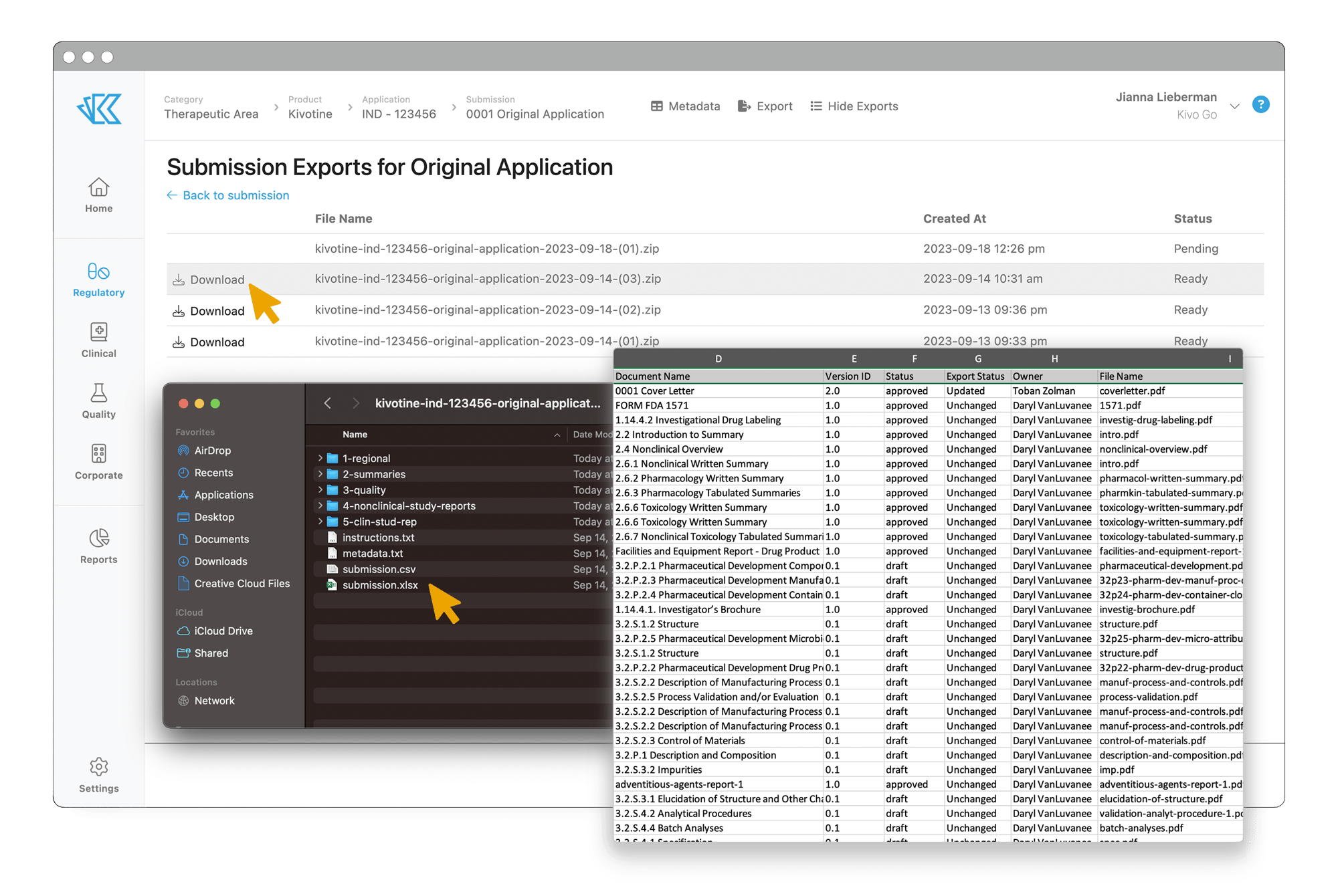Click the Kivotine product breadcrumb
The height and width of the screenshot is (896, 1338).
click(x=310, y=114)
